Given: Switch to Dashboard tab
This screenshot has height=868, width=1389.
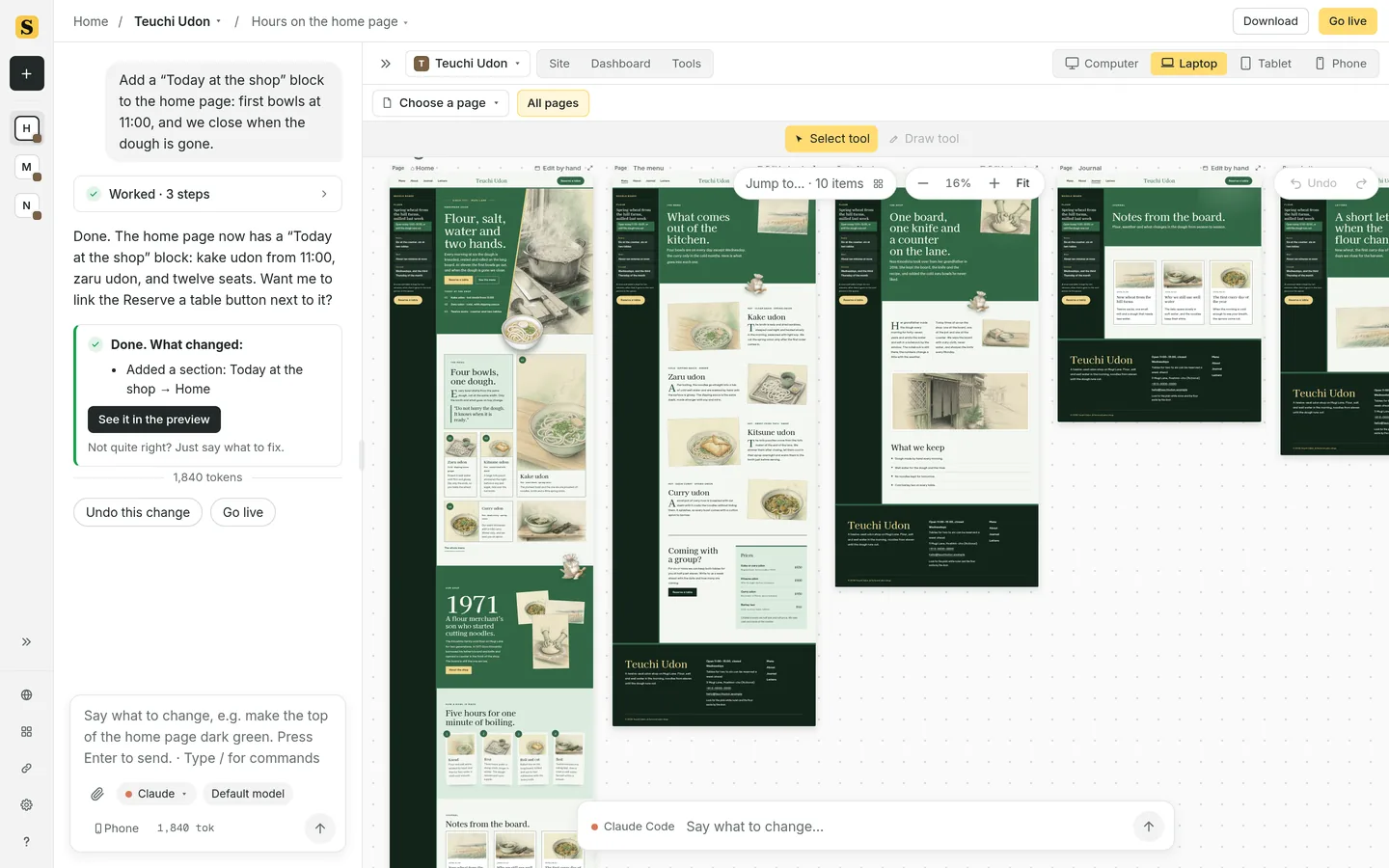Looking at the screenshot, I should point(620,64).
